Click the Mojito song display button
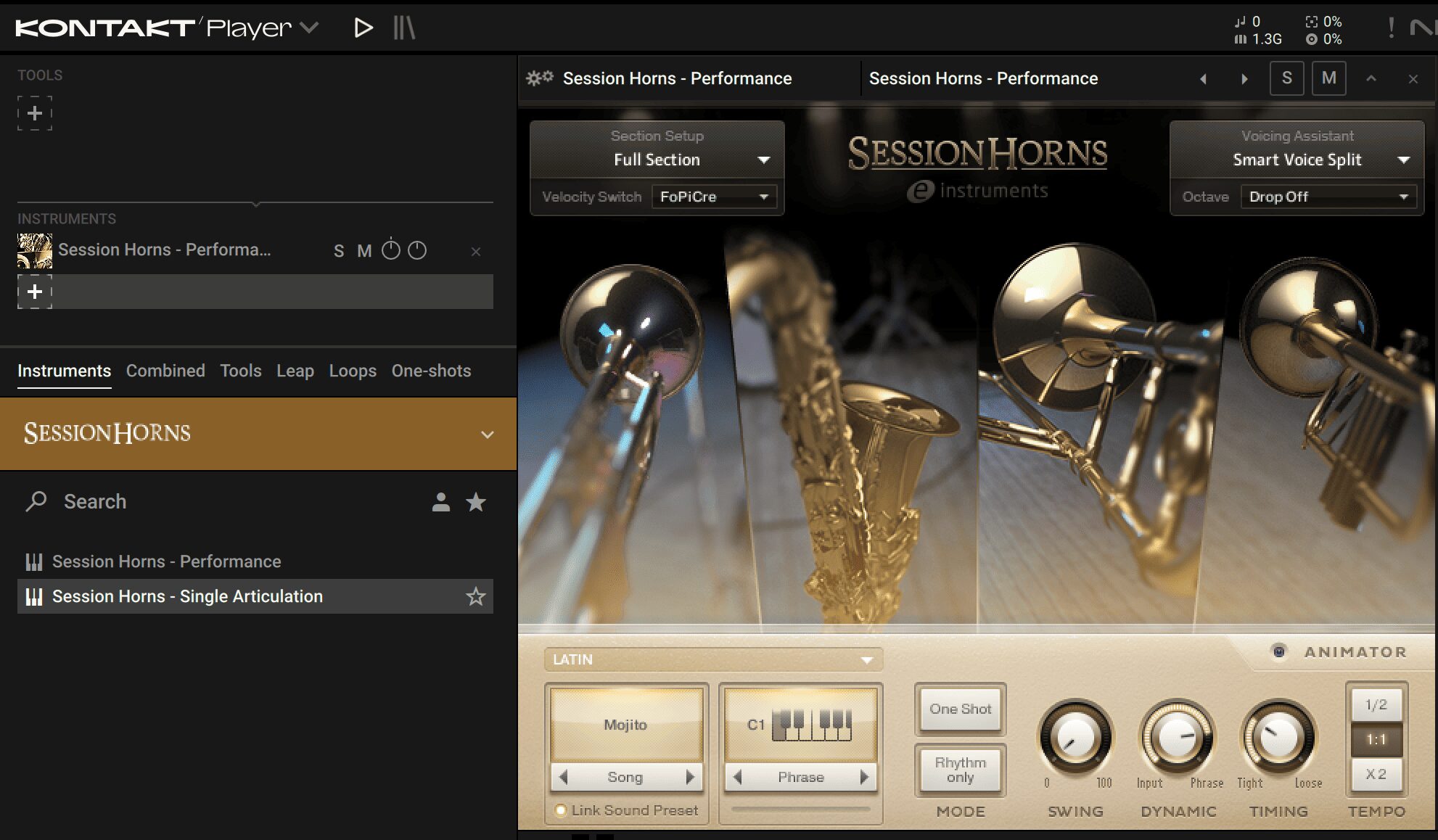This screenshot has height=840, width=1438. tap(626, 725)
